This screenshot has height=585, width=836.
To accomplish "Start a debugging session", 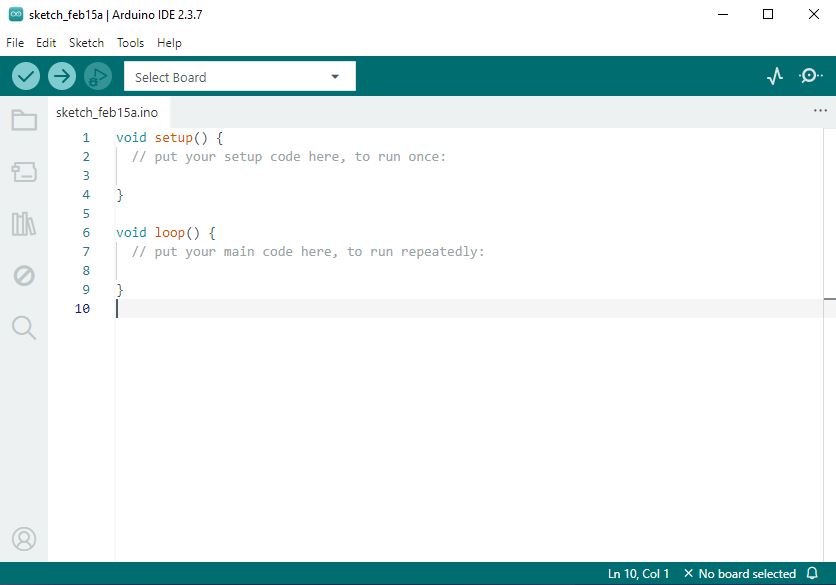I will pyautogui.click(x=97, y=75).
